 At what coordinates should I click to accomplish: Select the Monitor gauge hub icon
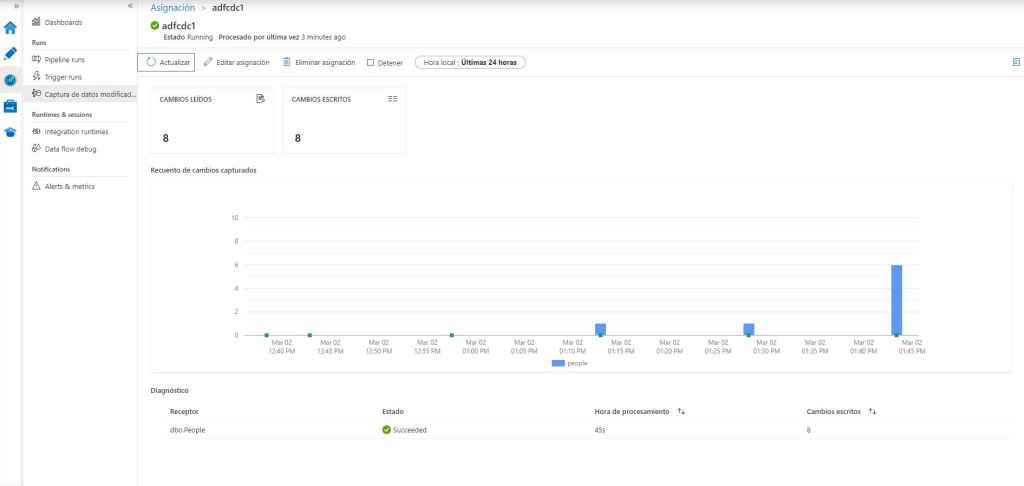pyautogui.click(x=10, y=80)
